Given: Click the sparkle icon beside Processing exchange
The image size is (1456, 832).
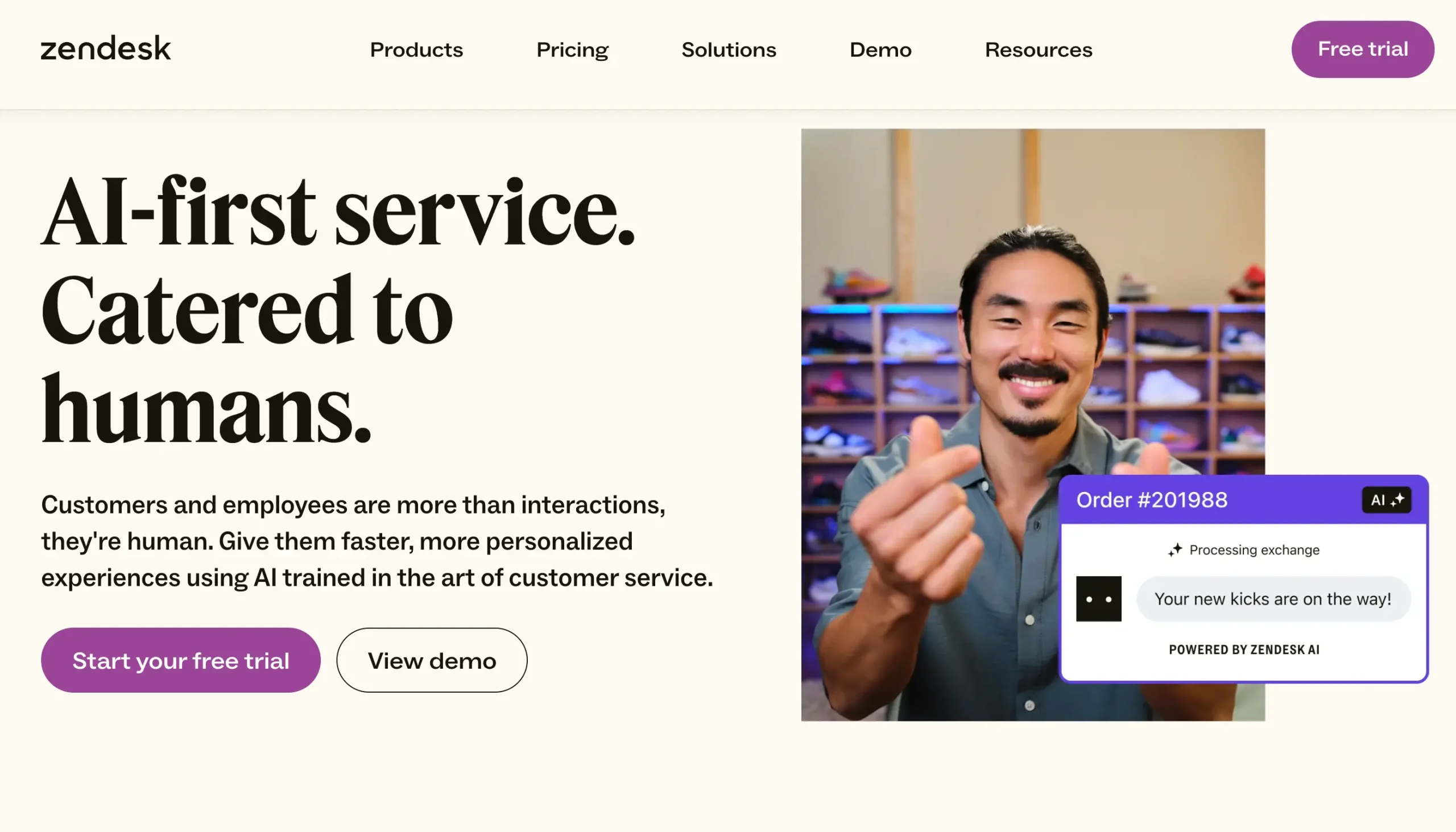Looking at the screenshot, I should 1175,550.
